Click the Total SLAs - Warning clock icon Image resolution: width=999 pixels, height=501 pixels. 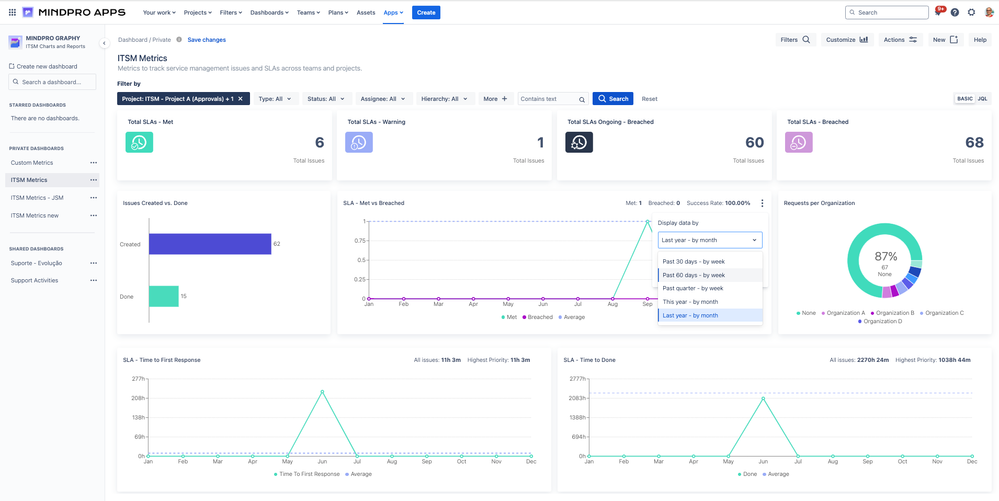359,143
